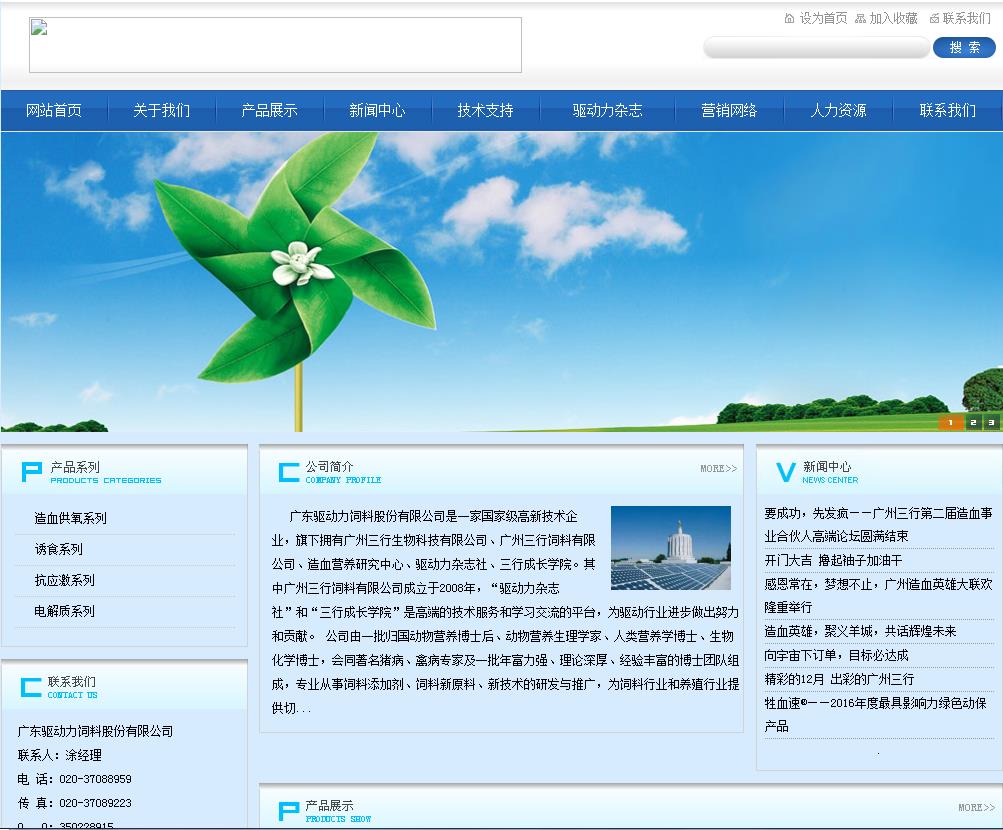Switch banner to slide 2
The height and width of the screenshot is (830, 1003).
pos(973,423)
